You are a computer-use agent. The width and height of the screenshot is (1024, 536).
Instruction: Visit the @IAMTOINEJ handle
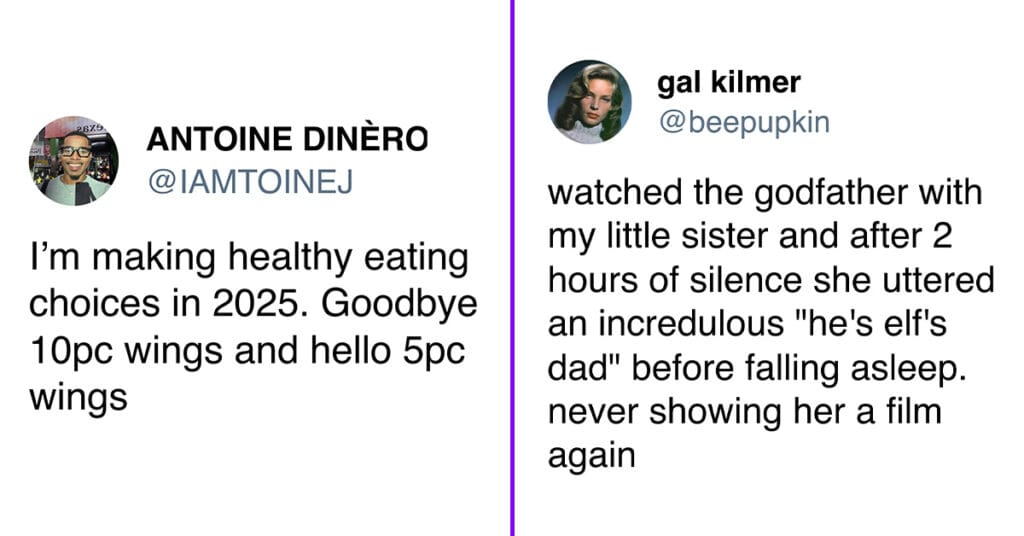click(250, 181)
